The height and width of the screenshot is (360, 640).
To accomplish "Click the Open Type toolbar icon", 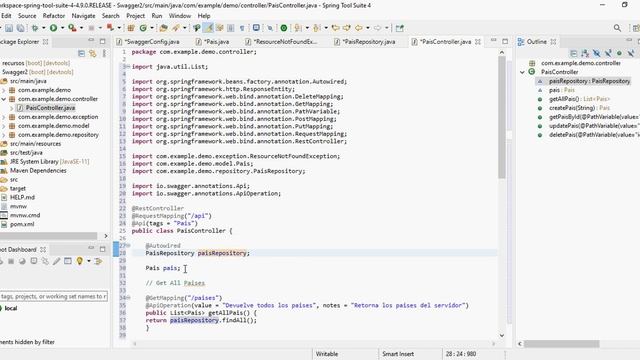I will (163, 28).
